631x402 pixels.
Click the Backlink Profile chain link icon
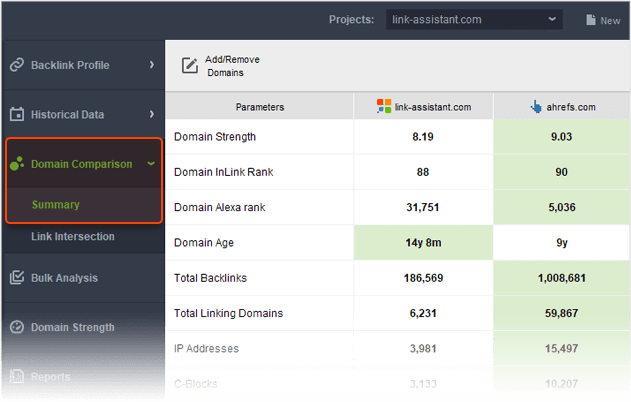(17, 65)
